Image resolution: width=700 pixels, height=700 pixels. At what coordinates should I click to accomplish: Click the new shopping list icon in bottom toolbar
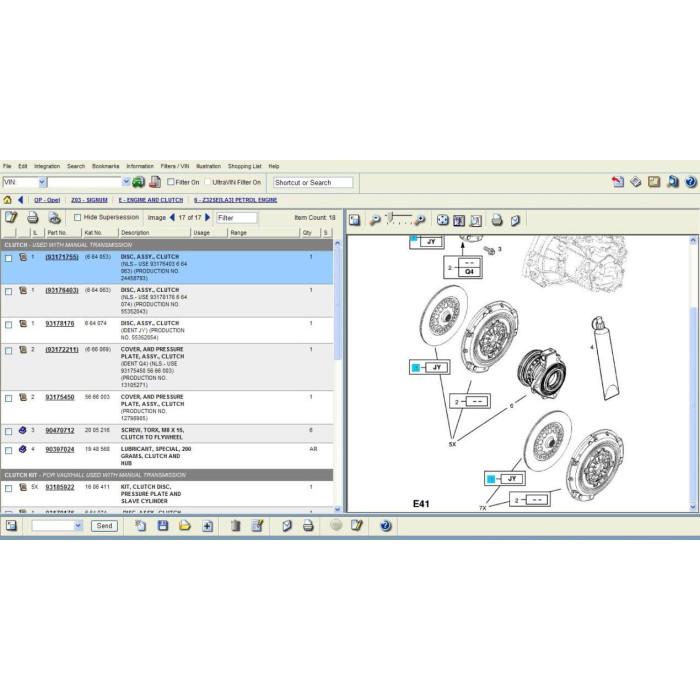pyautogui.click(x=140, y=526)
